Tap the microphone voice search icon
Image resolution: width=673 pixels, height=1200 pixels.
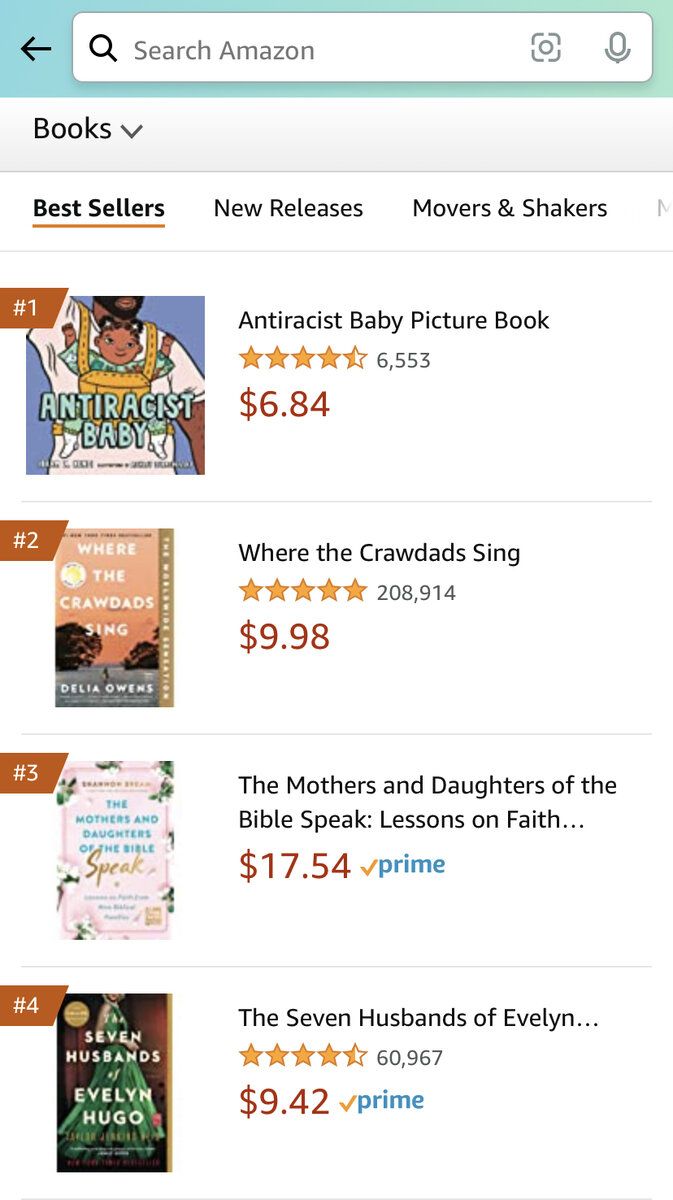[618, 48]
